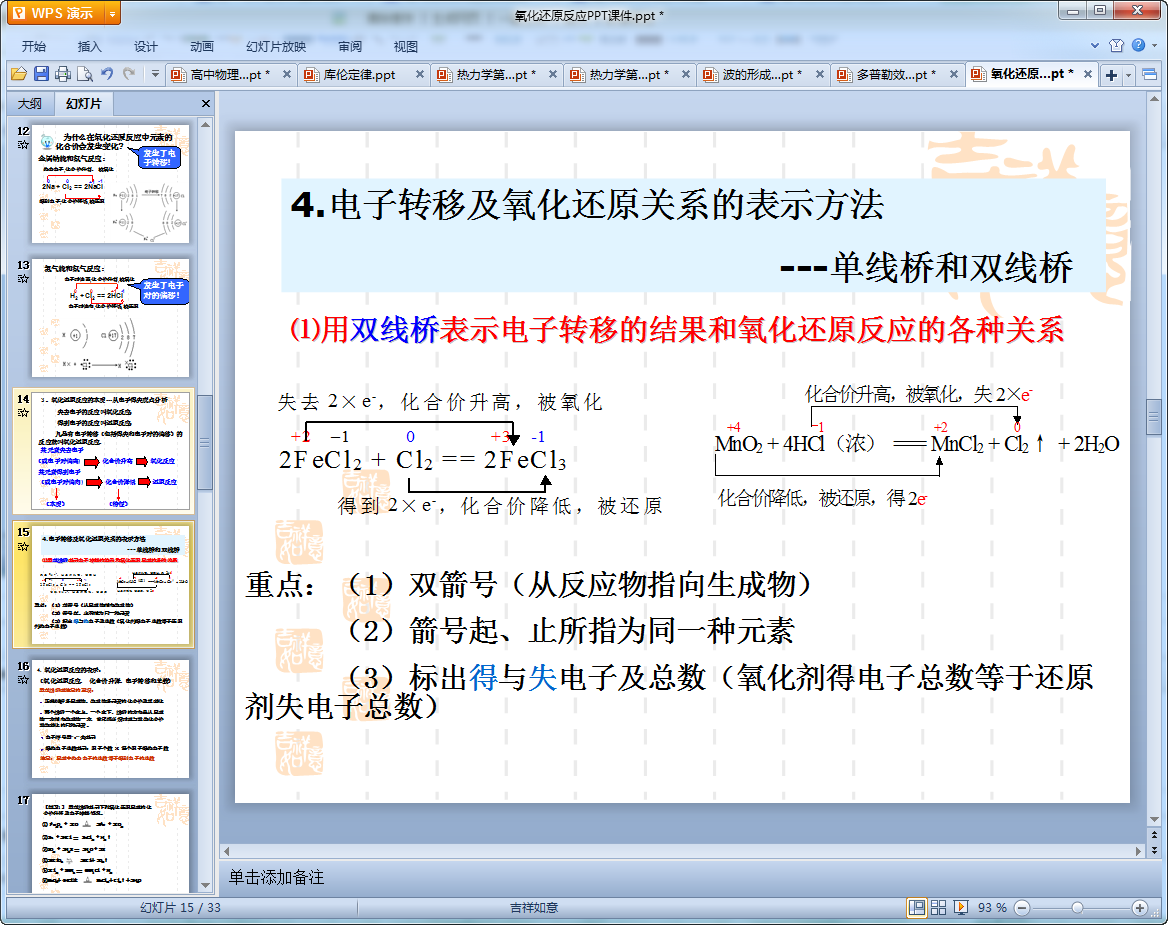Select slide 16 thumbnail

point(110,718)
